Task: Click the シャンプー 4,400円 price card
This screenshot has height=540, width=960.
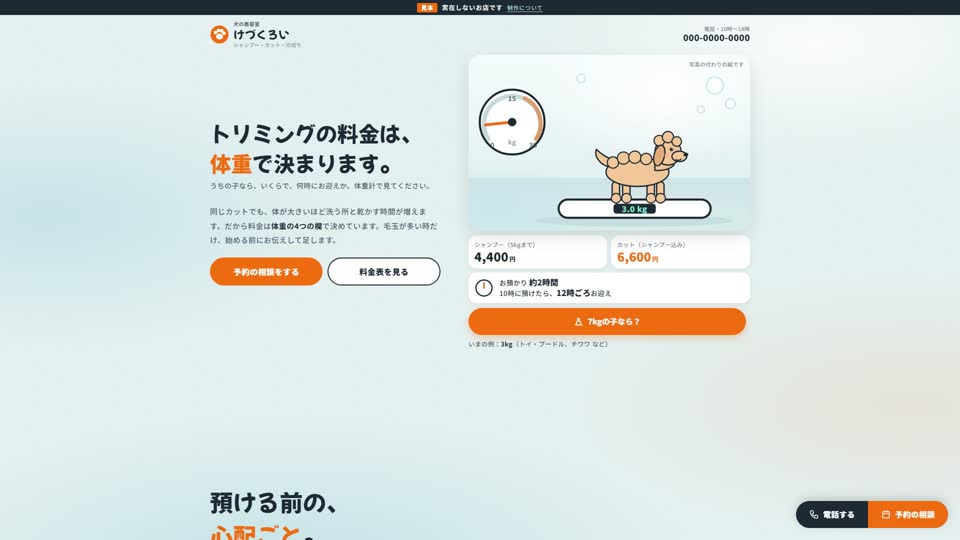Action: pyautogui.click(x=538, y=252)
